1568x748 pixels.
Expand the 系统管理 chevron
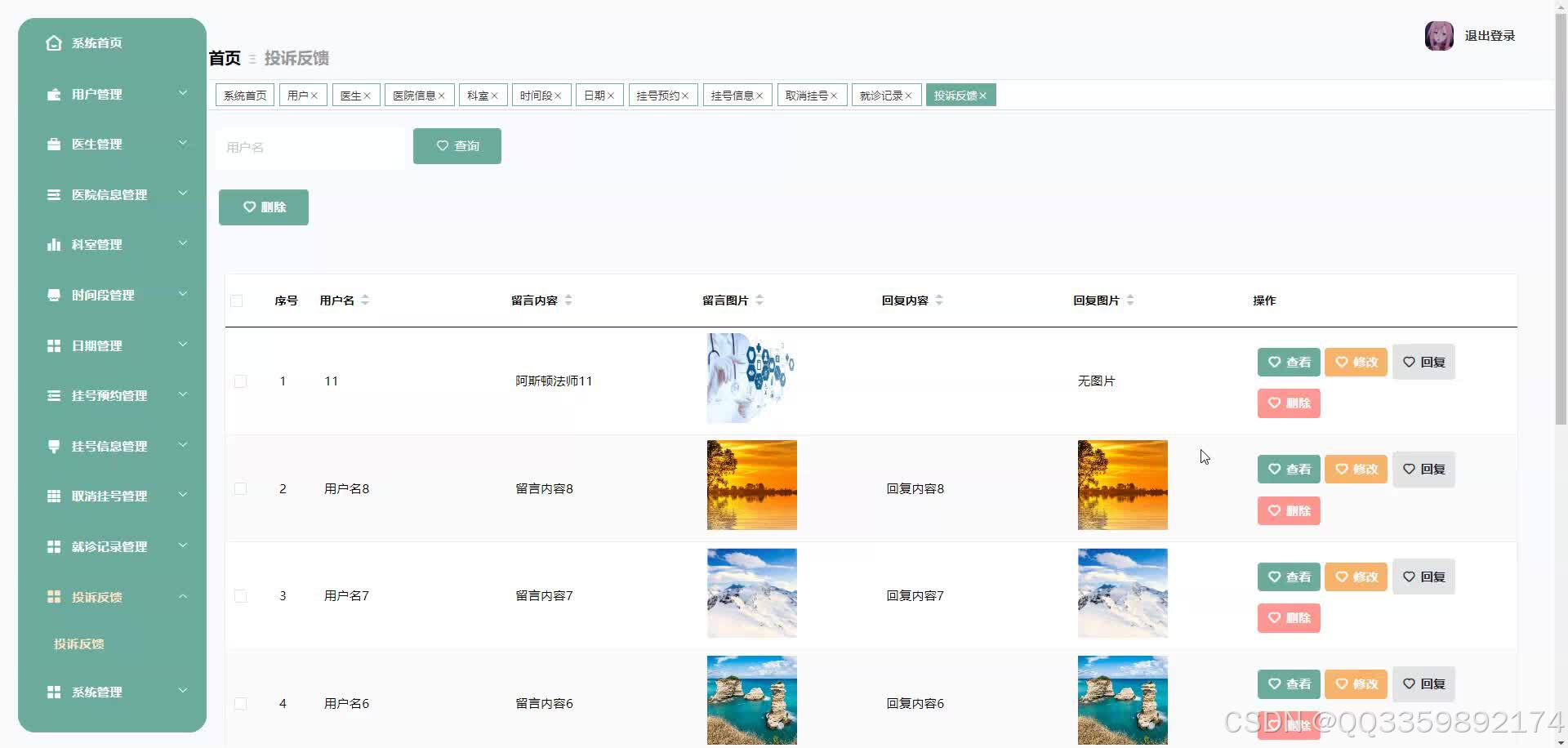point(183,691)
